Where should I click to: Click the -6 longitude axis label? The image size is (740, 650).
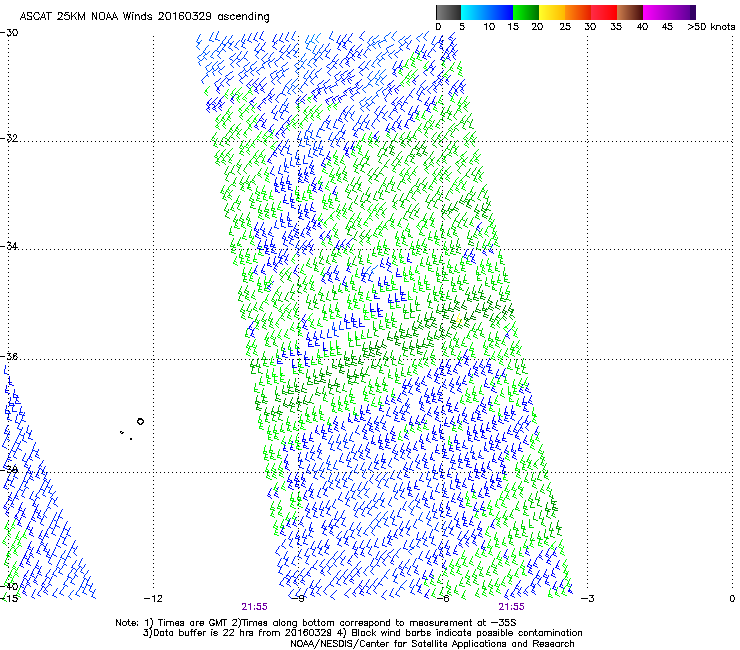[x=443, y=599]
